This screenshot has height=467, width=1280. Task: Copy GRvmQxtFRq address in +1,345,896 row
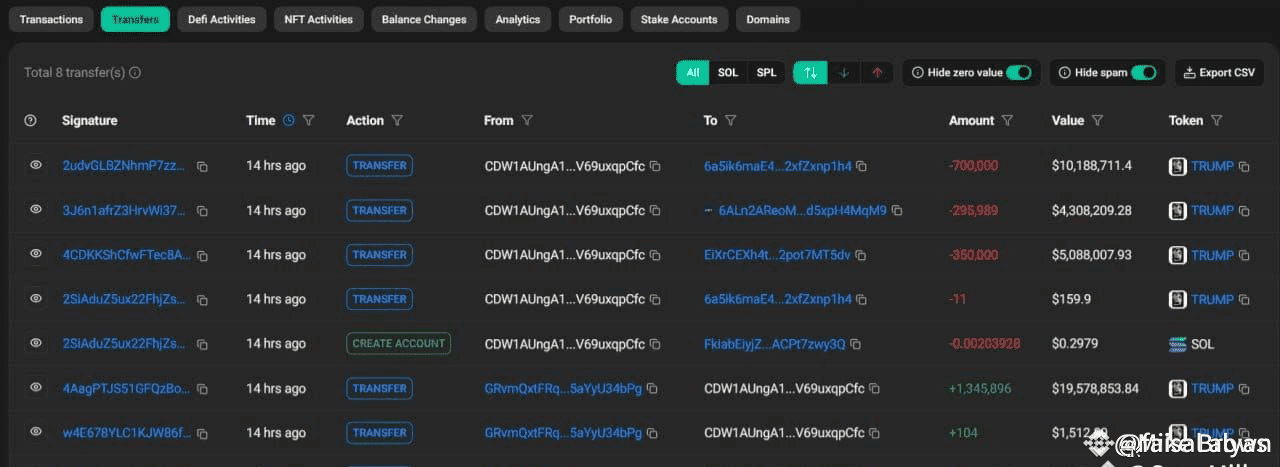pyautogui.click(x=652, y=389)
